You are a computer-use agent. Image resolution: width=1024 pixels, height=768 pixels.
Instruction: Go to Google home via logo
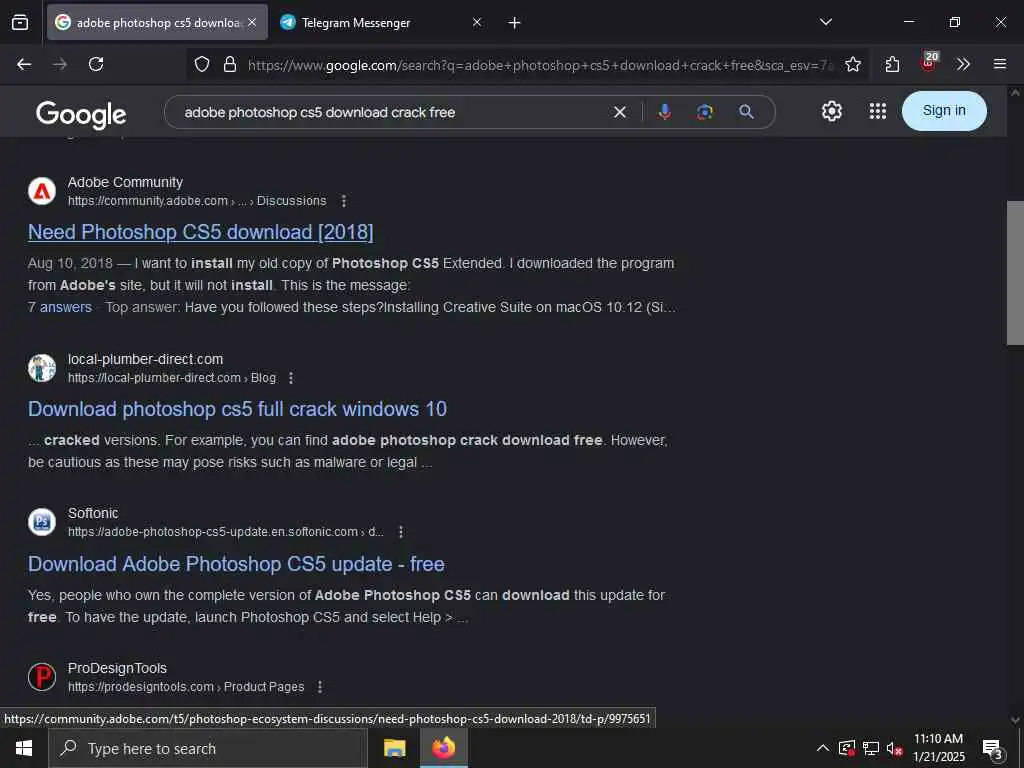coord(81,114)
